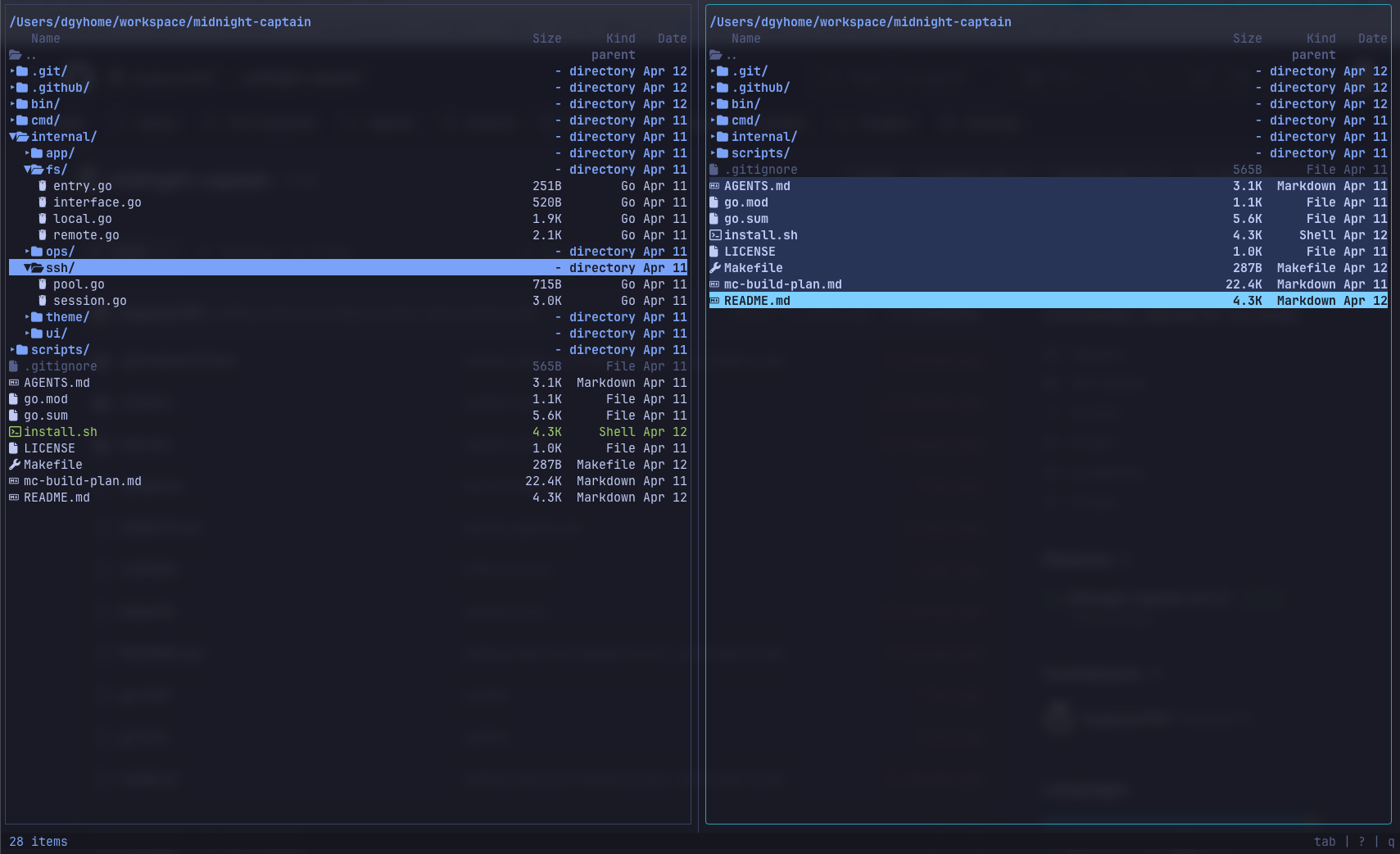Collapse the fs/ folder tree
1400x854 pixels.
pyautogui.click(x=28, y=170)
